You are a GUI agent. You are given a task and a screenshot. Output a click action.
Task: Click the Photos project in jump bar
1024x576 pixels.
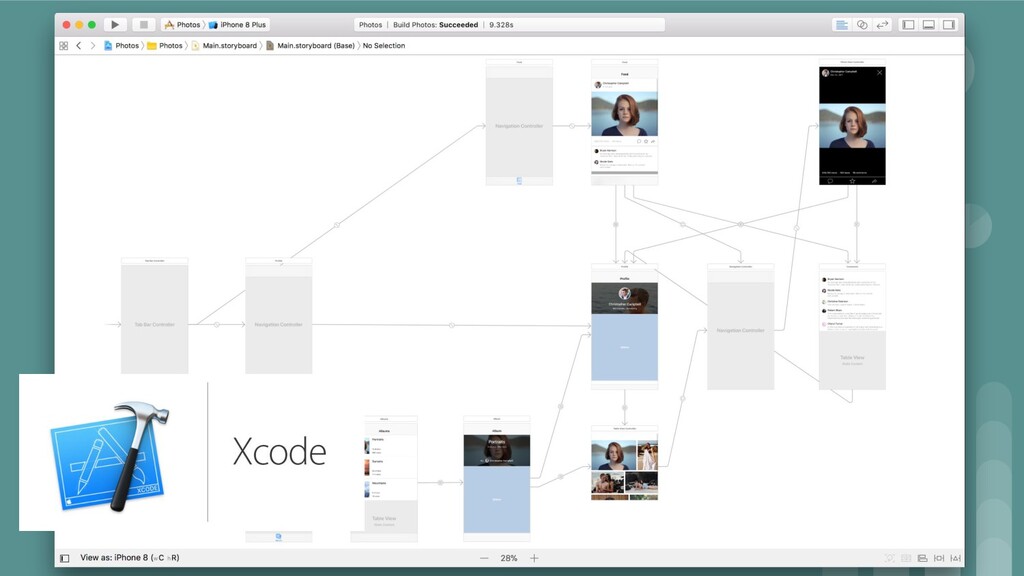pyautogui.click(x=121, y=46)
